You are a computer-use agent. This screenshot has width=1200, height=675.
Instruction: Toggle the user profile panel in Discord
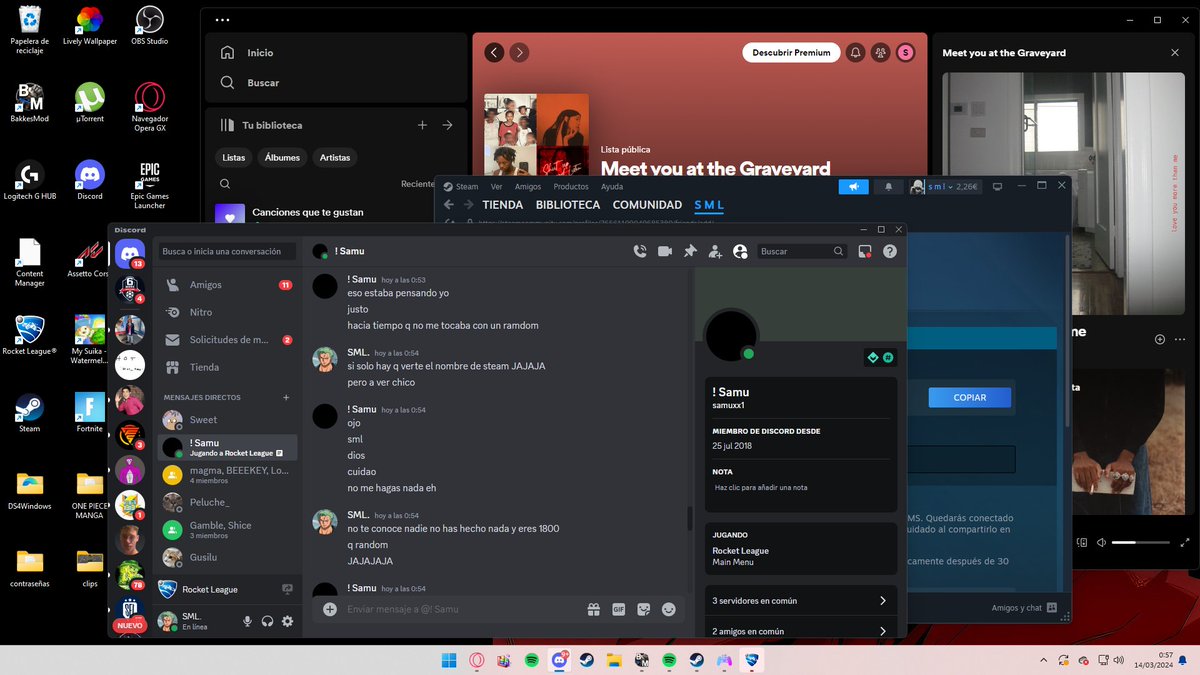740,252
